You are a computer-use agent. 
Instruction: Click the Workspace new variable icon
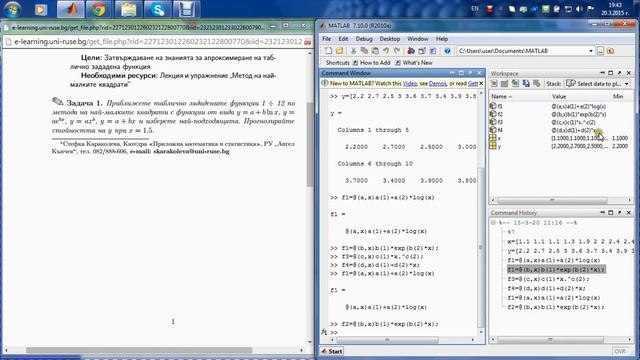tap(494, 83)
